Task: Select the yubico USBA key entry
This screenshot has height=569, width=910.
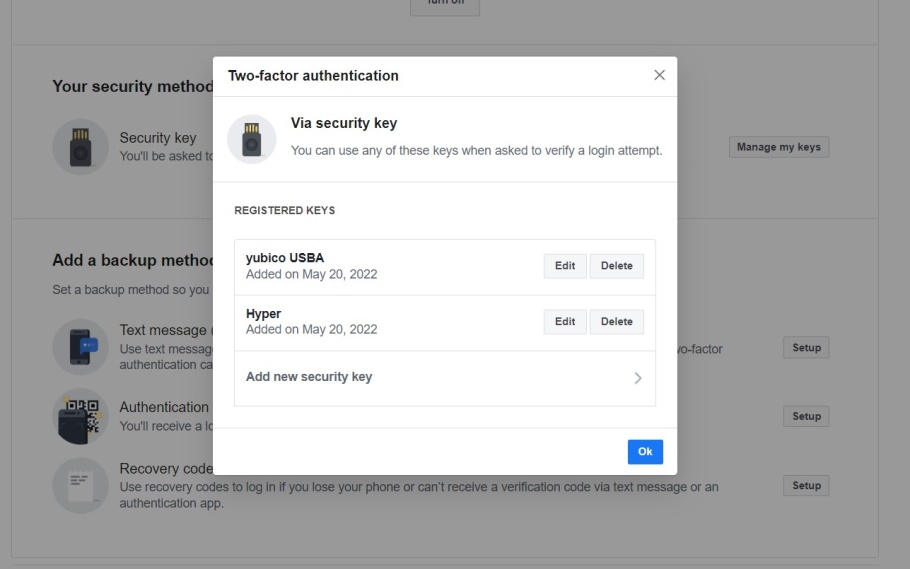Action: [445, 267]
